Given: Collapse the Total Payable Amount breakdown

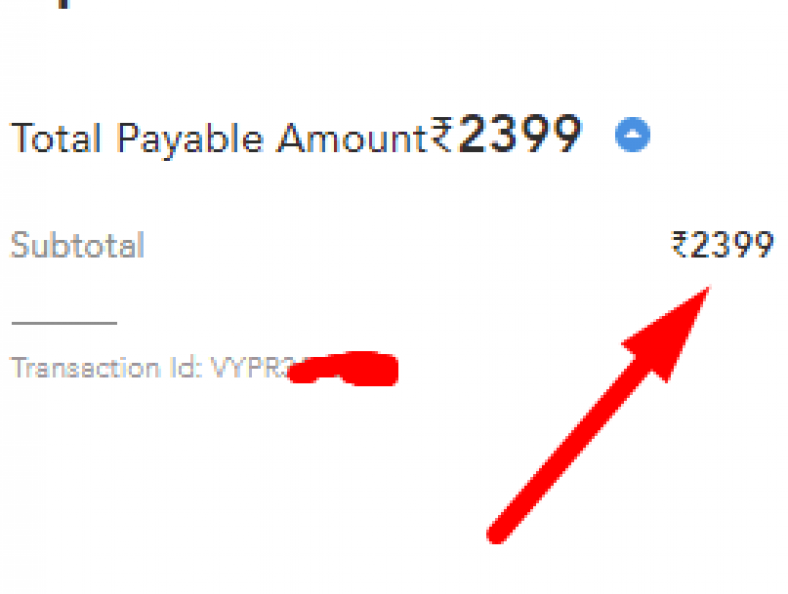Looking at the screenshot, I should (633, 135).
